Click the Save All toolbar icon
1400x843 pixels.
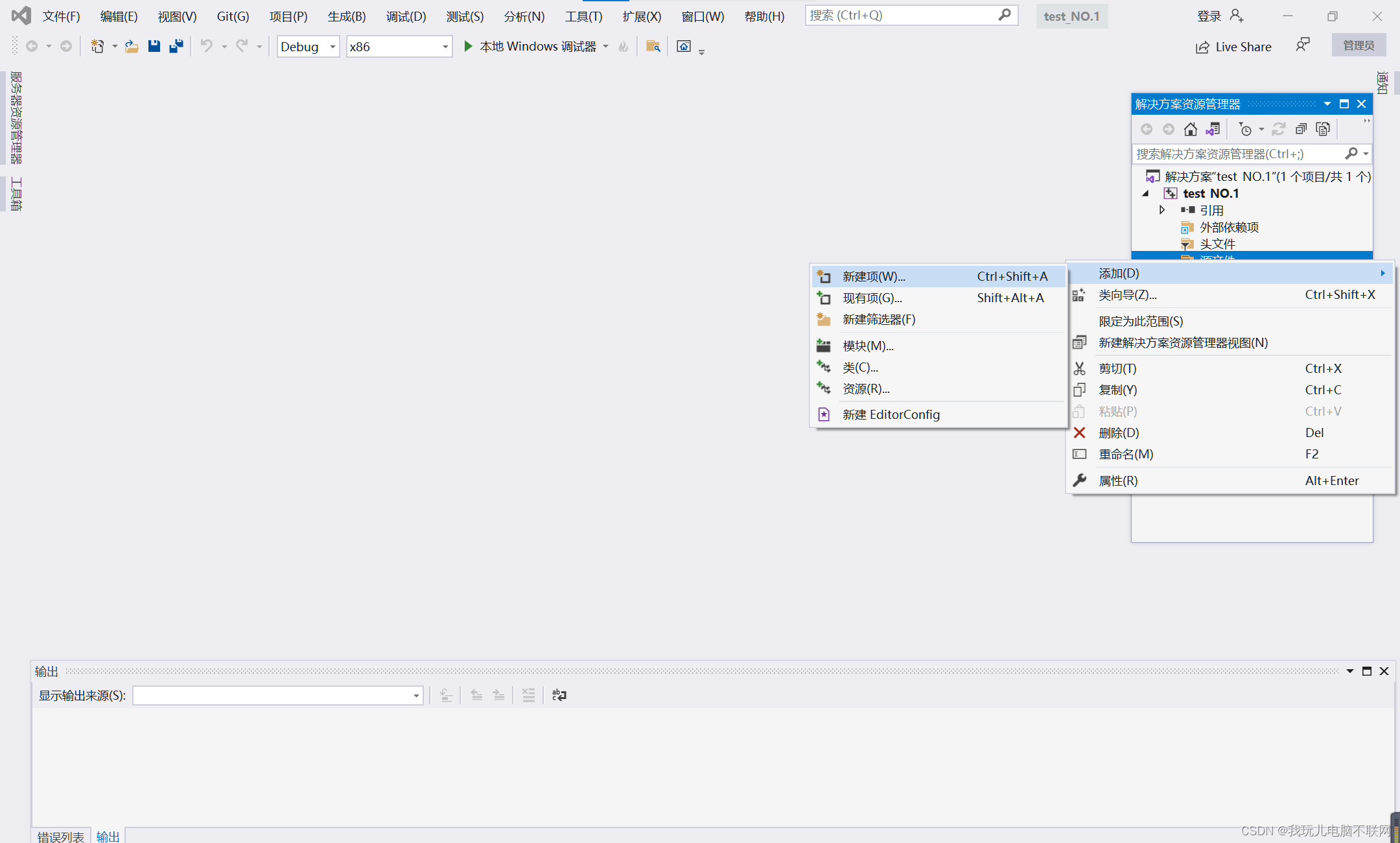[x=176, y=46]
